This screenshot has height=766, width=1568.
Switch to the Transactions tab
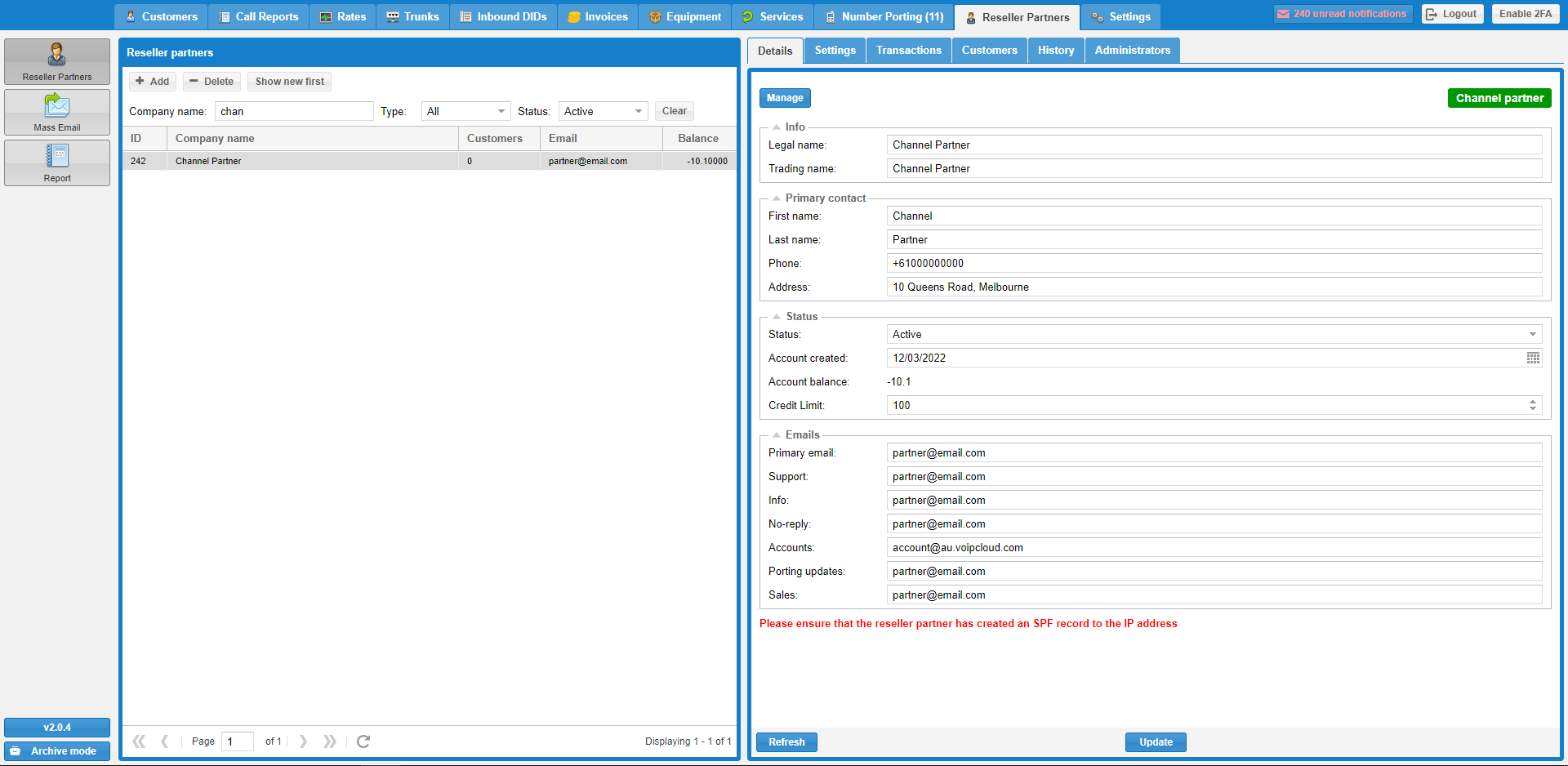(908, 51)
